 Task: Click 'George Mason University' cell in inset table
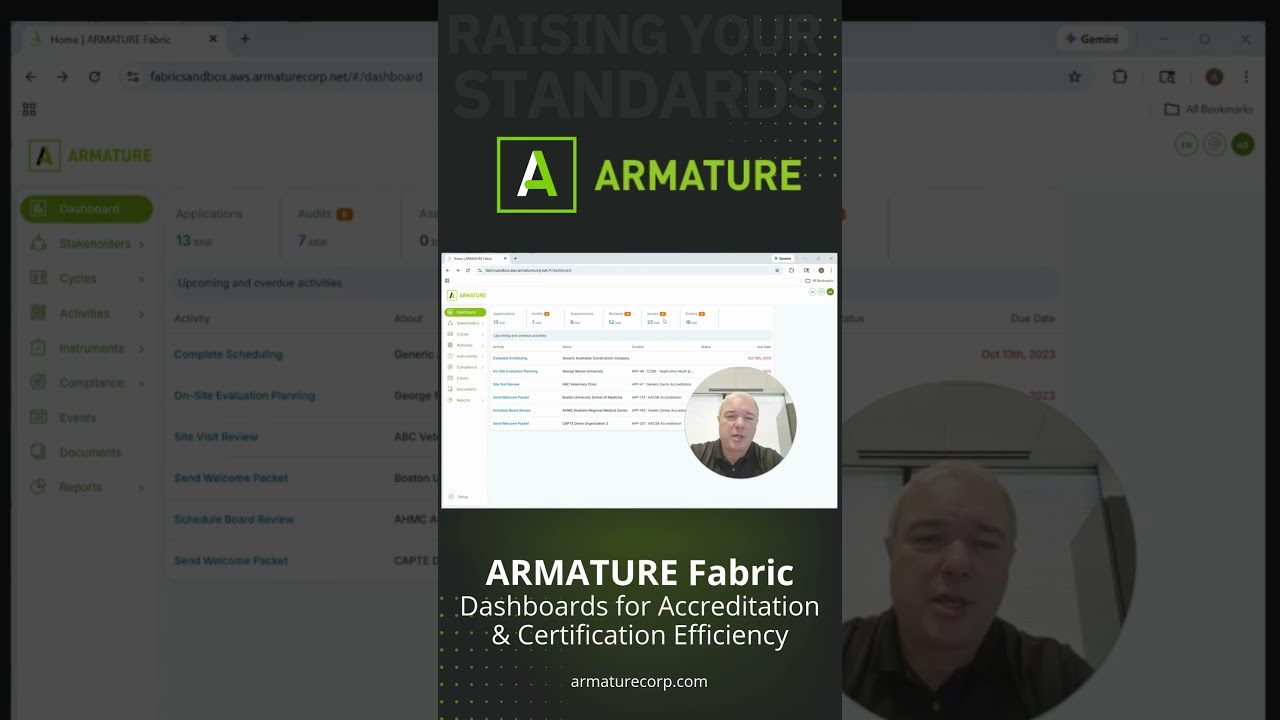[x=583, y=371]
